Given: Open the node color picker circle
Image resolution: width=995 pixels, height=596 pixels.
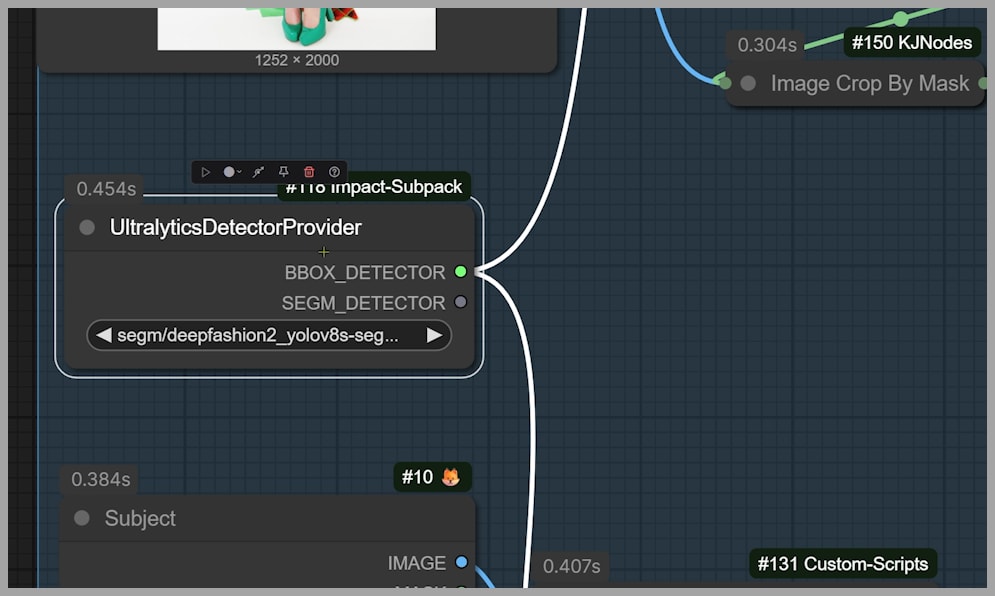Looking at the screenshot, I should [x=229, y=172].
